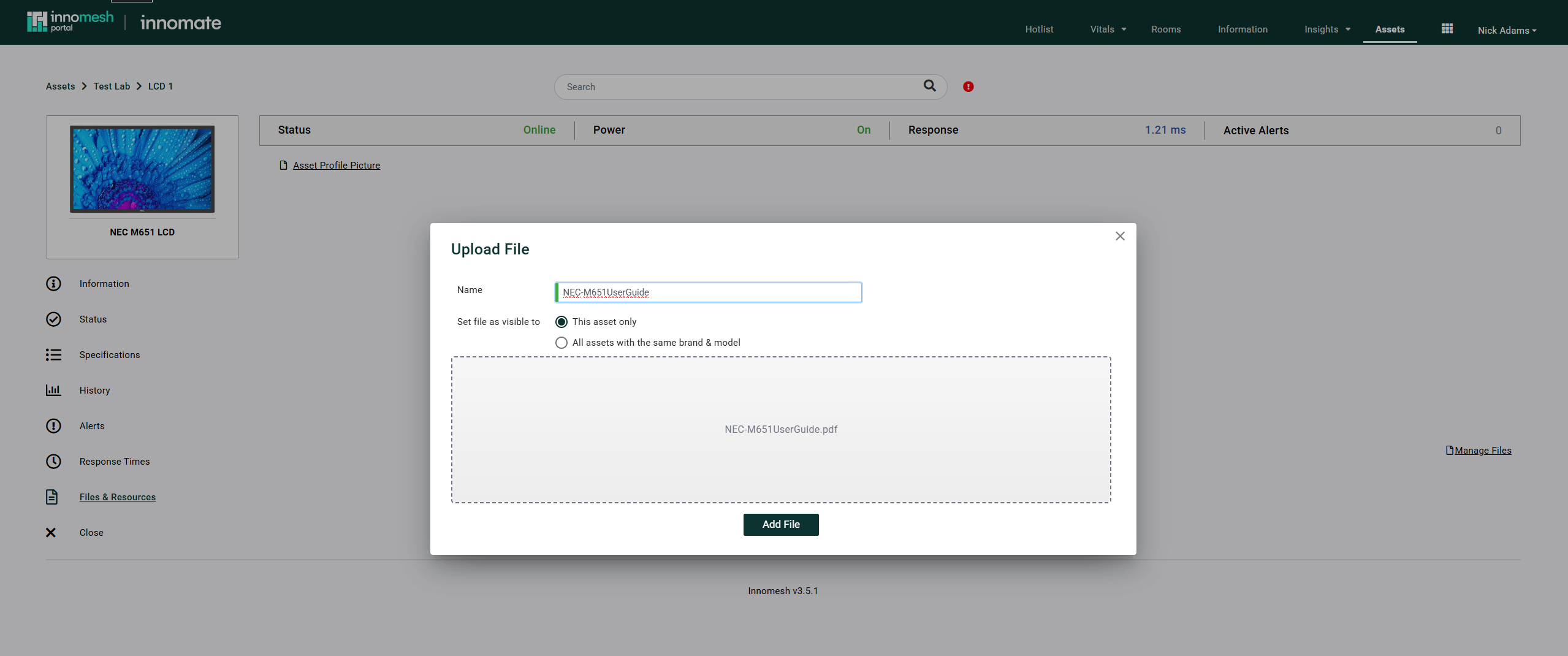Click the Response Times clock icon
Image resolution: width=1568 pixels, height=656 pixels.
pos(53,461)
